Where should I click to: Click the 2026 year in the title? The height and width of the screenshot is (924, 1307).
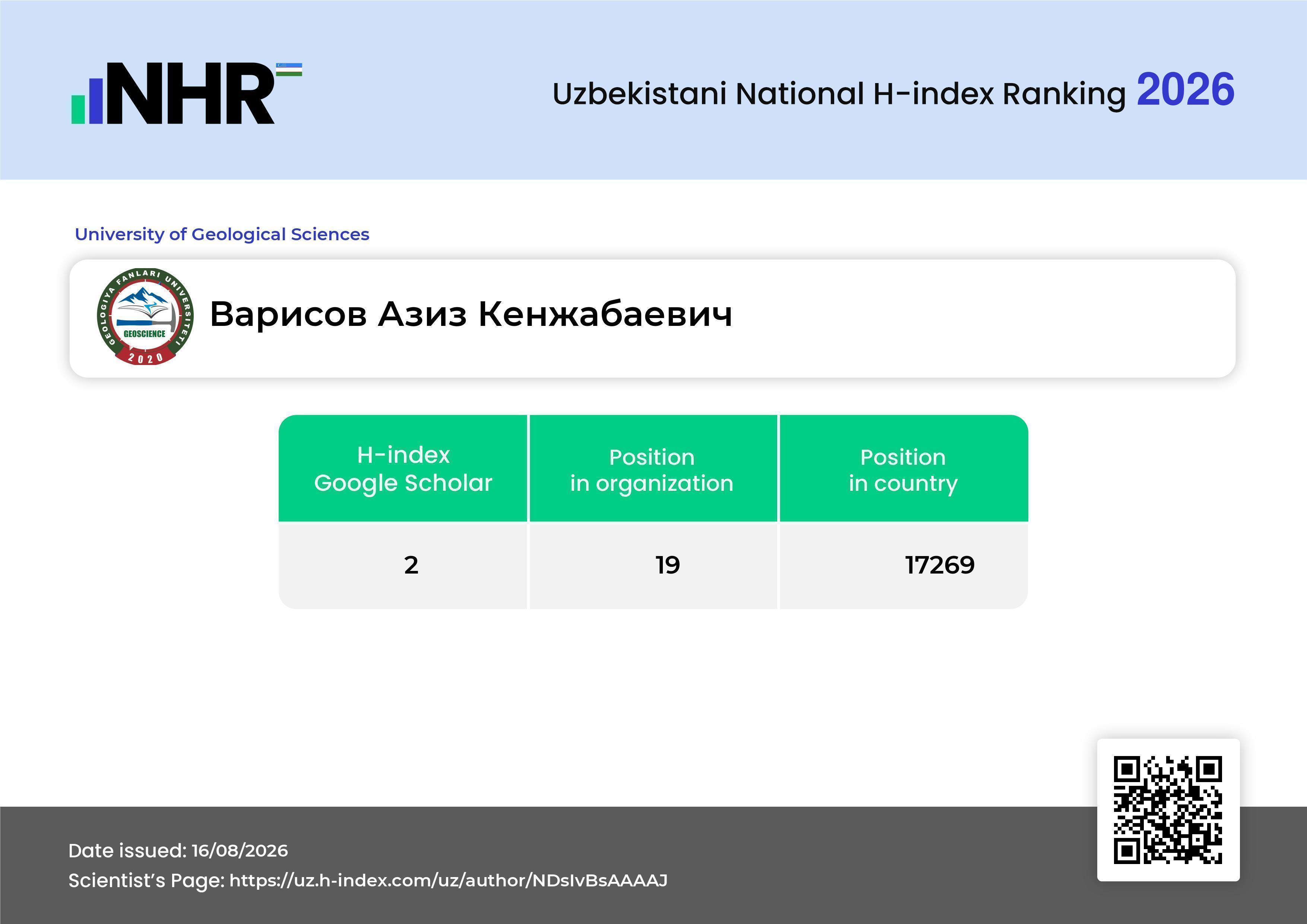click(1185, 90)
